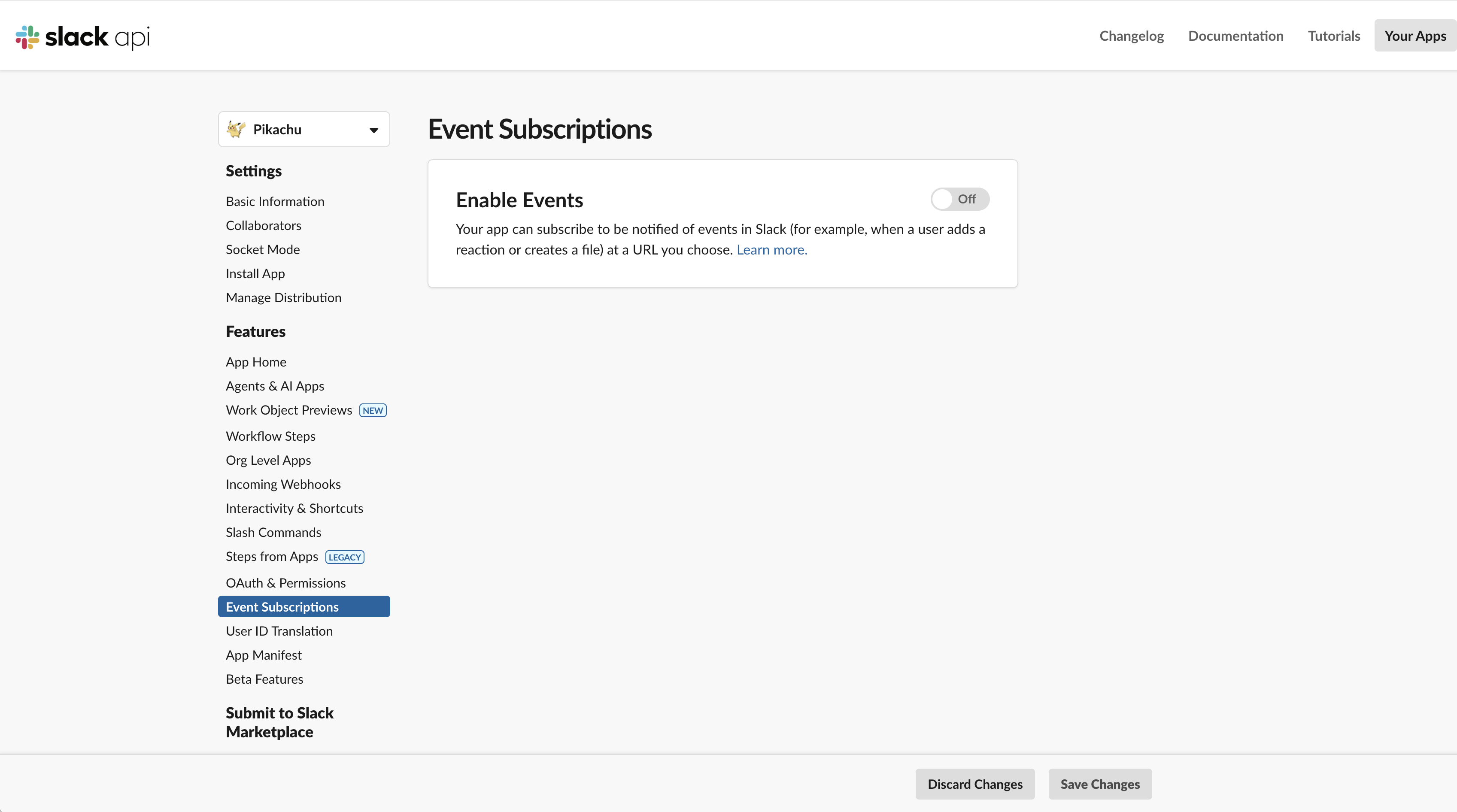Image resolution: width=1457 pixels, height=812 pixels.
Task: Click the Event Subscriptions page title
Action: pyautogui.click(x=540, y=129)
